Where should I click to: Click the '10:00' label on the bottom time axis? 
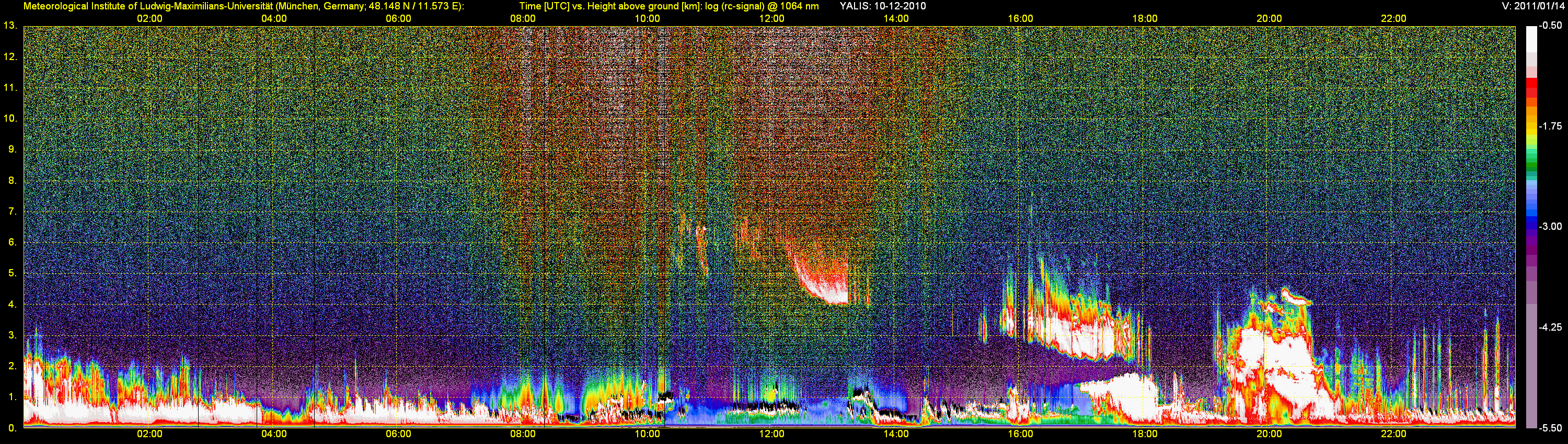tap(647, 434)
